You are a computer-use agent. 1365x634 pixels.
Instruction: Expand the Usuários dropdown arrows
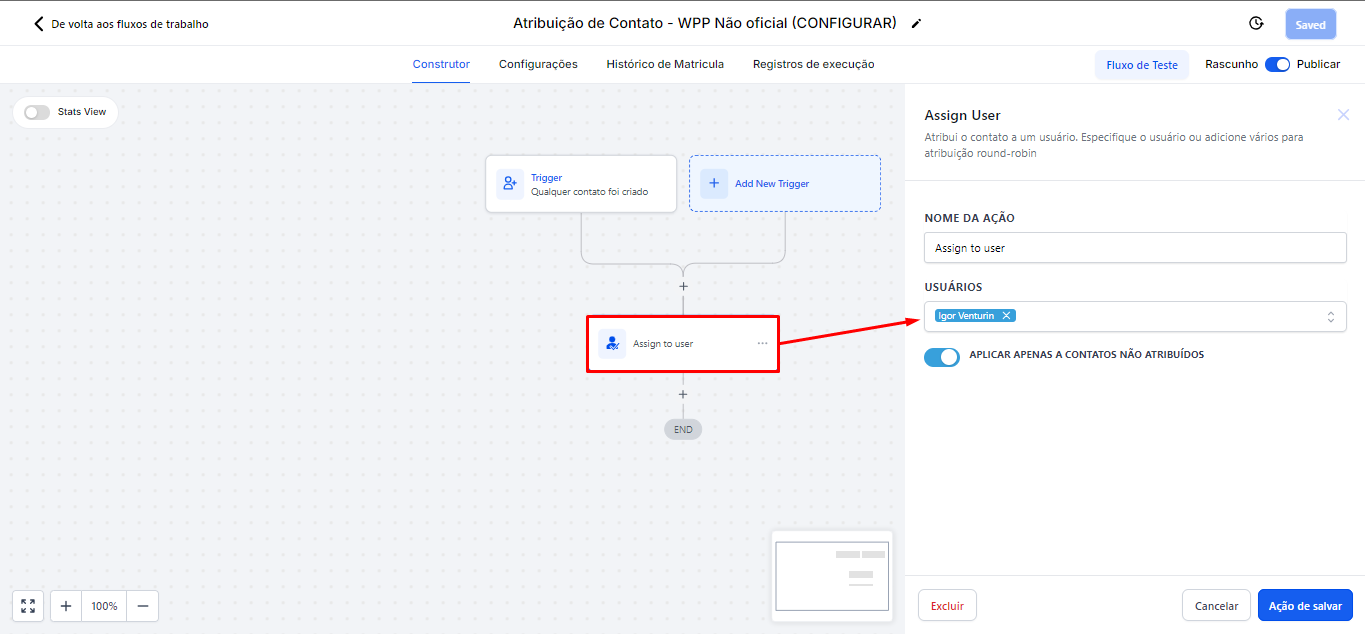[1330, 317]
